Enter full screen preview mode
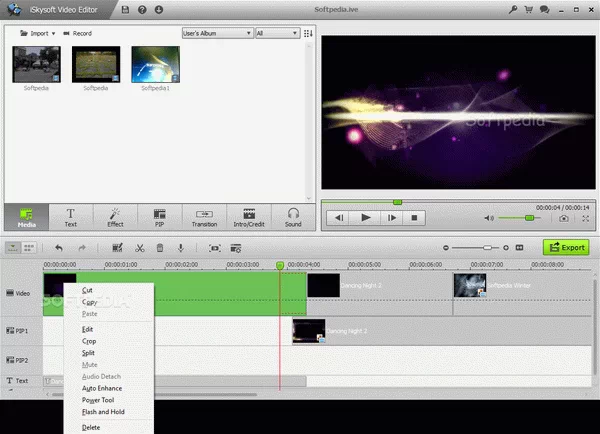The width and height of the screenshot is (600, 434). pos(584,217)
